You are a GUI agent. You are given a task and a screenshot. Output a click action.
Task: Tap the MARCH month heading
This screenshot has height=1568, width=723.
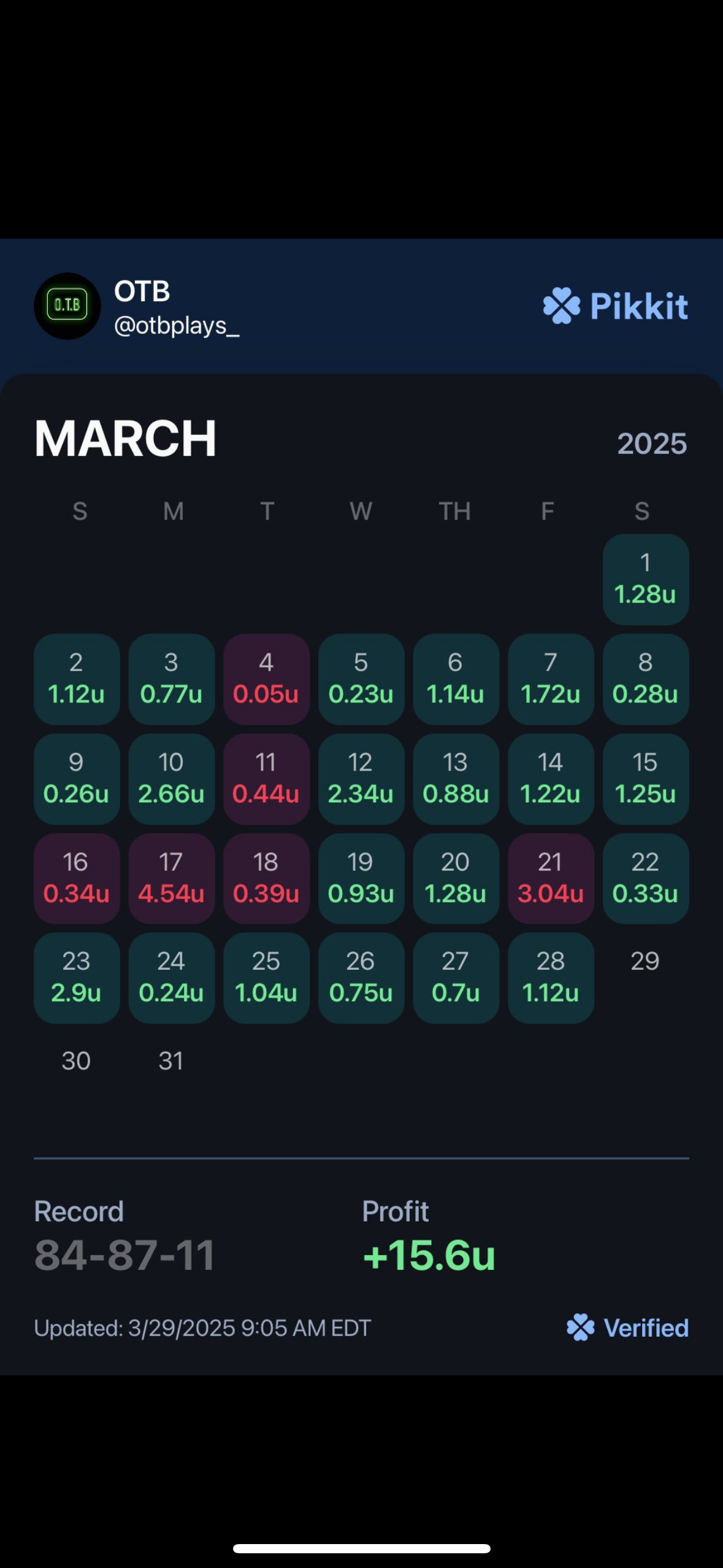pyautogui.click(x=125, y=438)
